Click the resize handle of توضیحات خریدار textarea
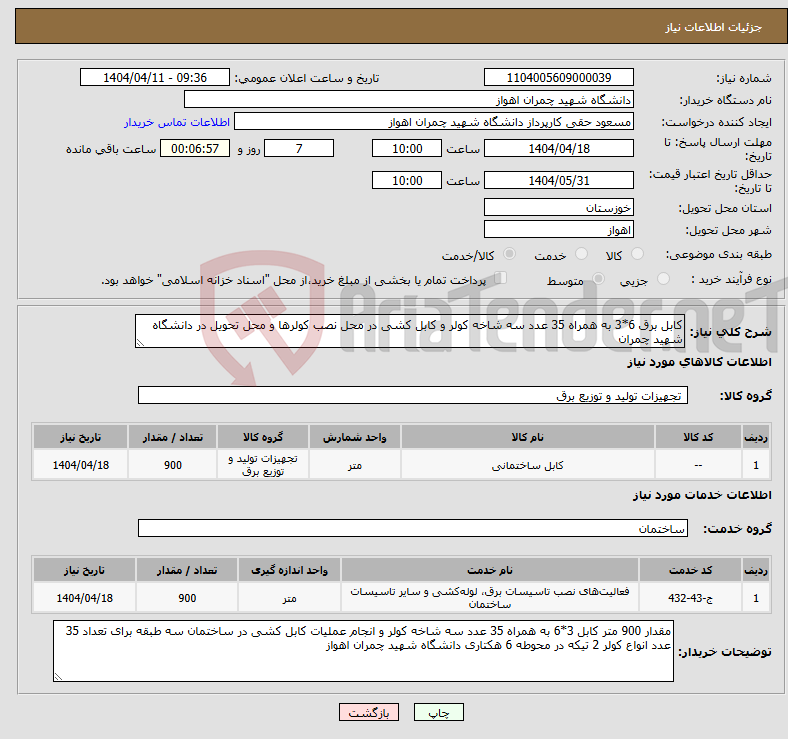The width and height of the screenshot is (788, 739). [x=58, y=677]
